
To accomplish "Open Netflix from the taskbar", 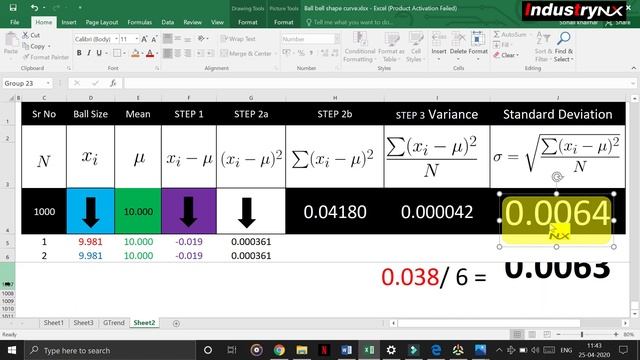I will [324, 350].
